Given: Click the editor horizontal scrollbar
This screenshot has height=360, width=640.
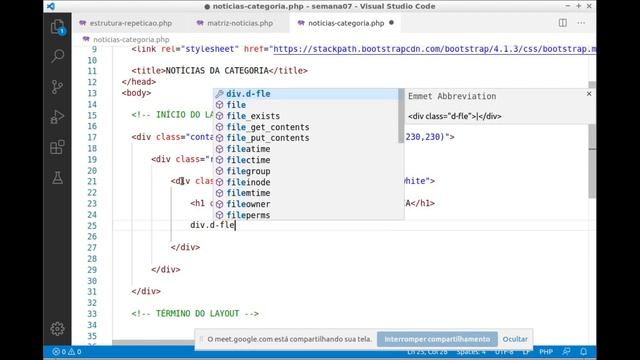Looking at the screenshot, I should pos(153,342).
